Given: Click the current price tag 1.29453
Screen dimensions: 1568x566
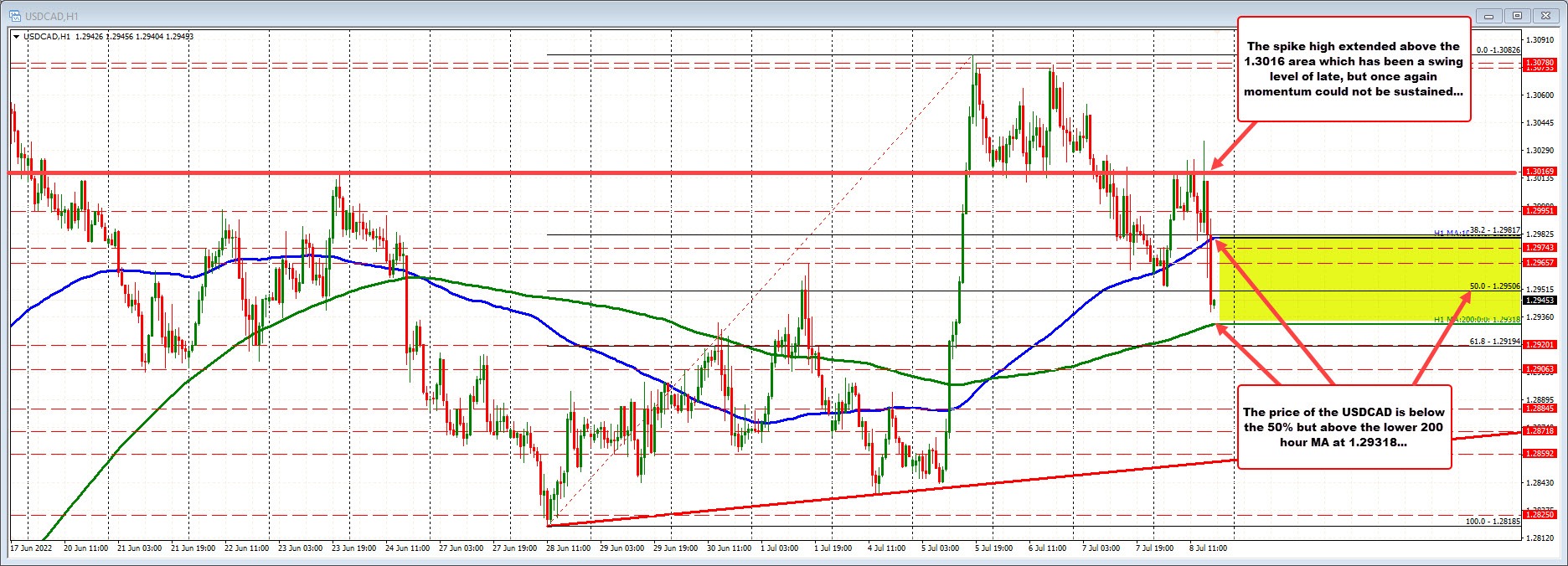Looking at the screenshot, I should pos(1540,300).
